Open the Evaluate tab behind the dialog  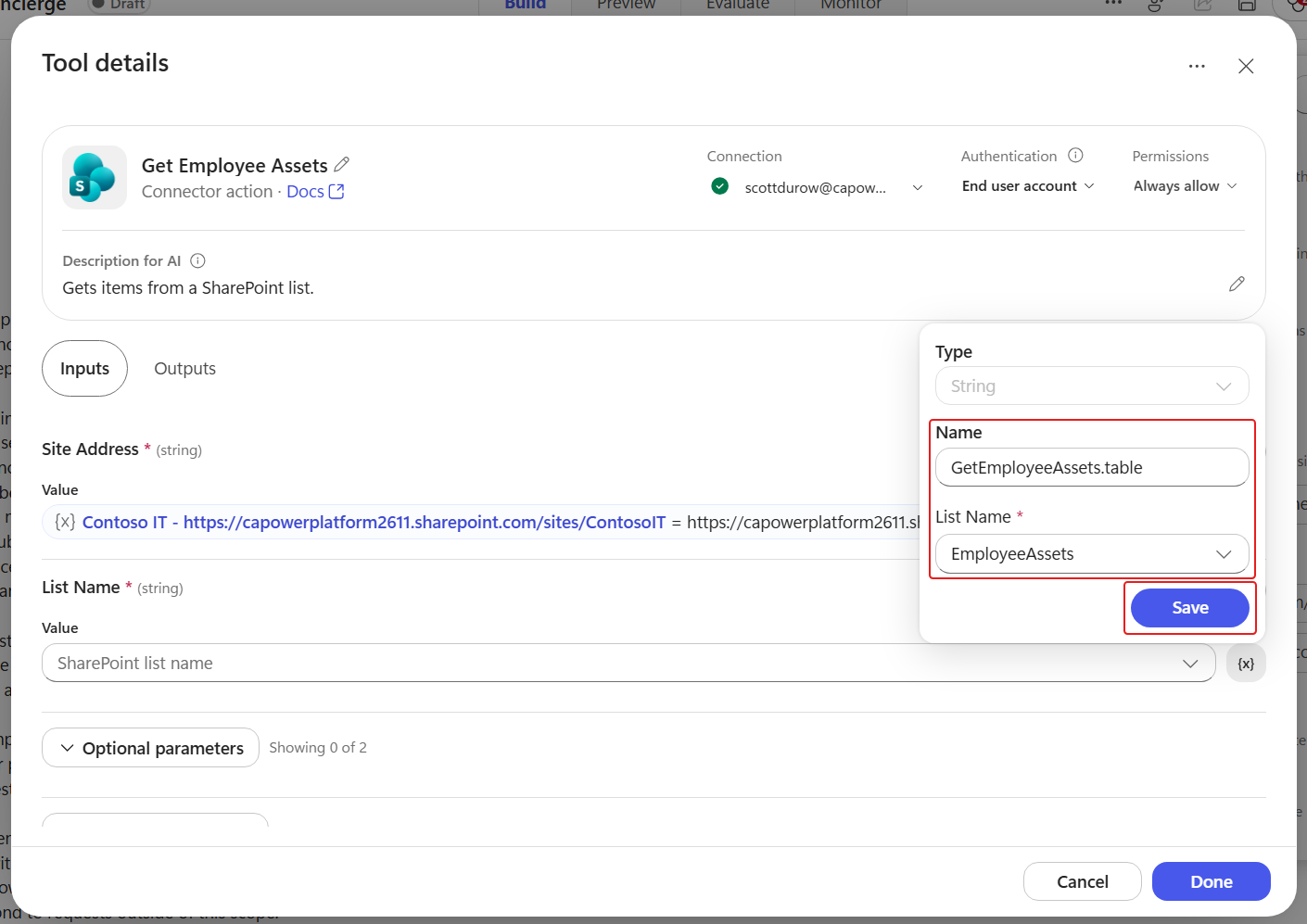pyautogui.click(x=738, y=5)
